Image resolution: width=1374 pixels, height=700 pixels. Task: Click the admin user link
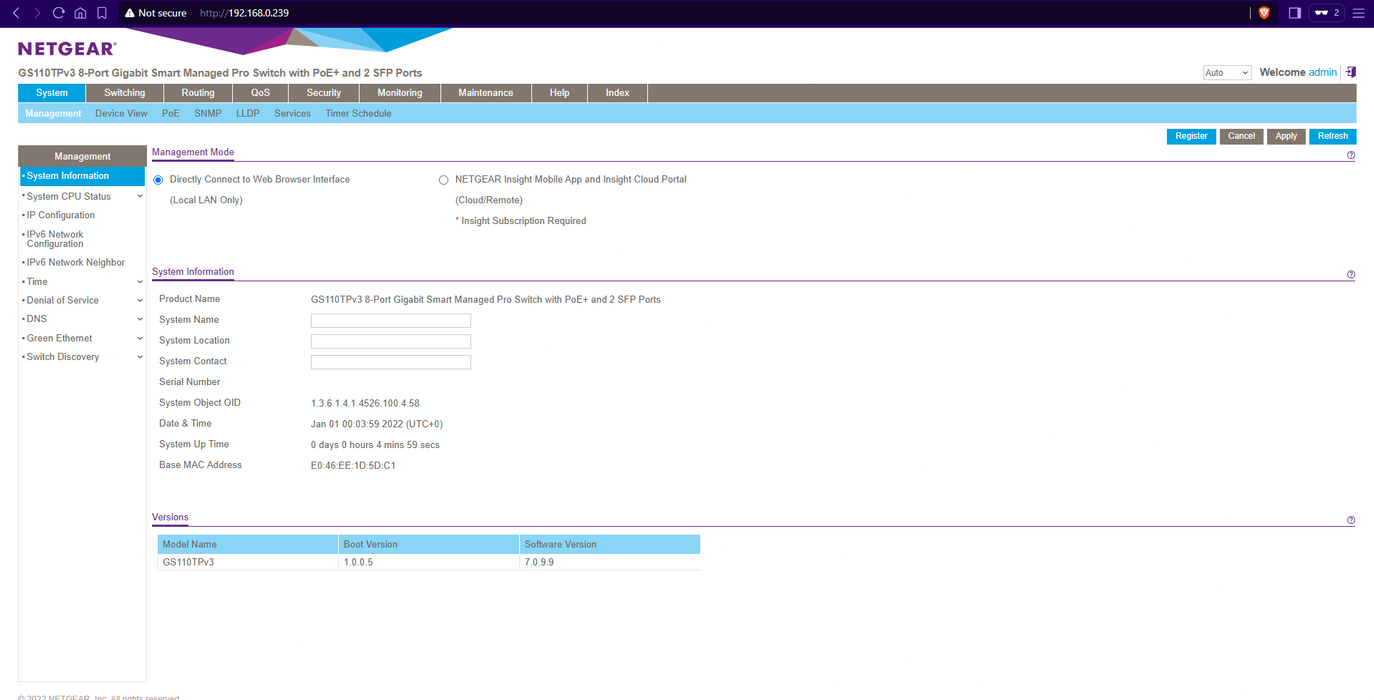coord(1323,73)
